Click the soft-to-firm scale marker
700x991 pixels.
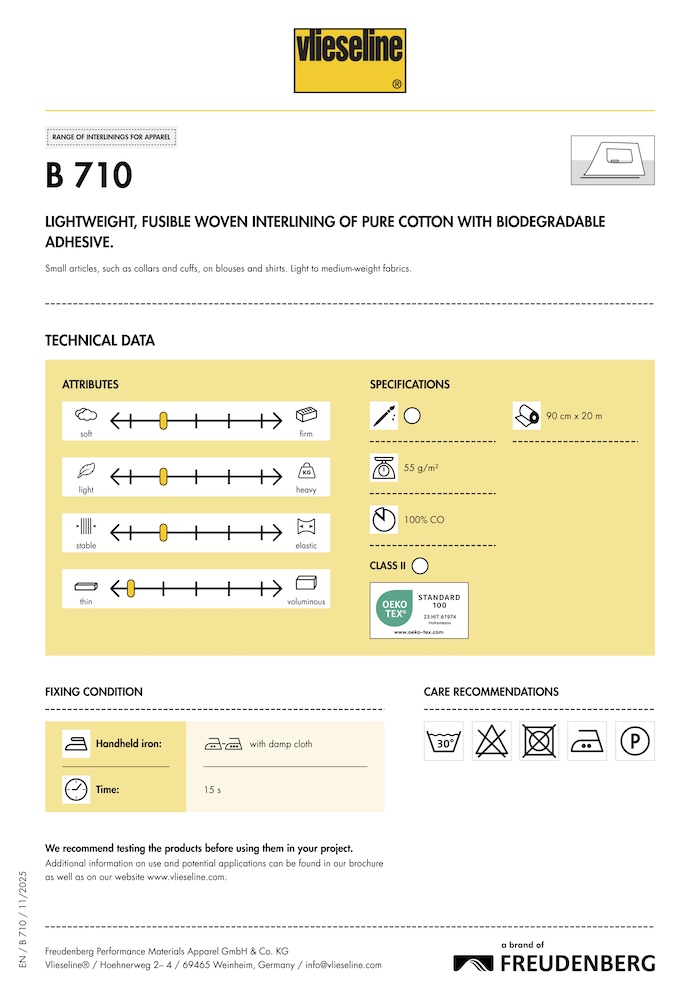point(164,421)
